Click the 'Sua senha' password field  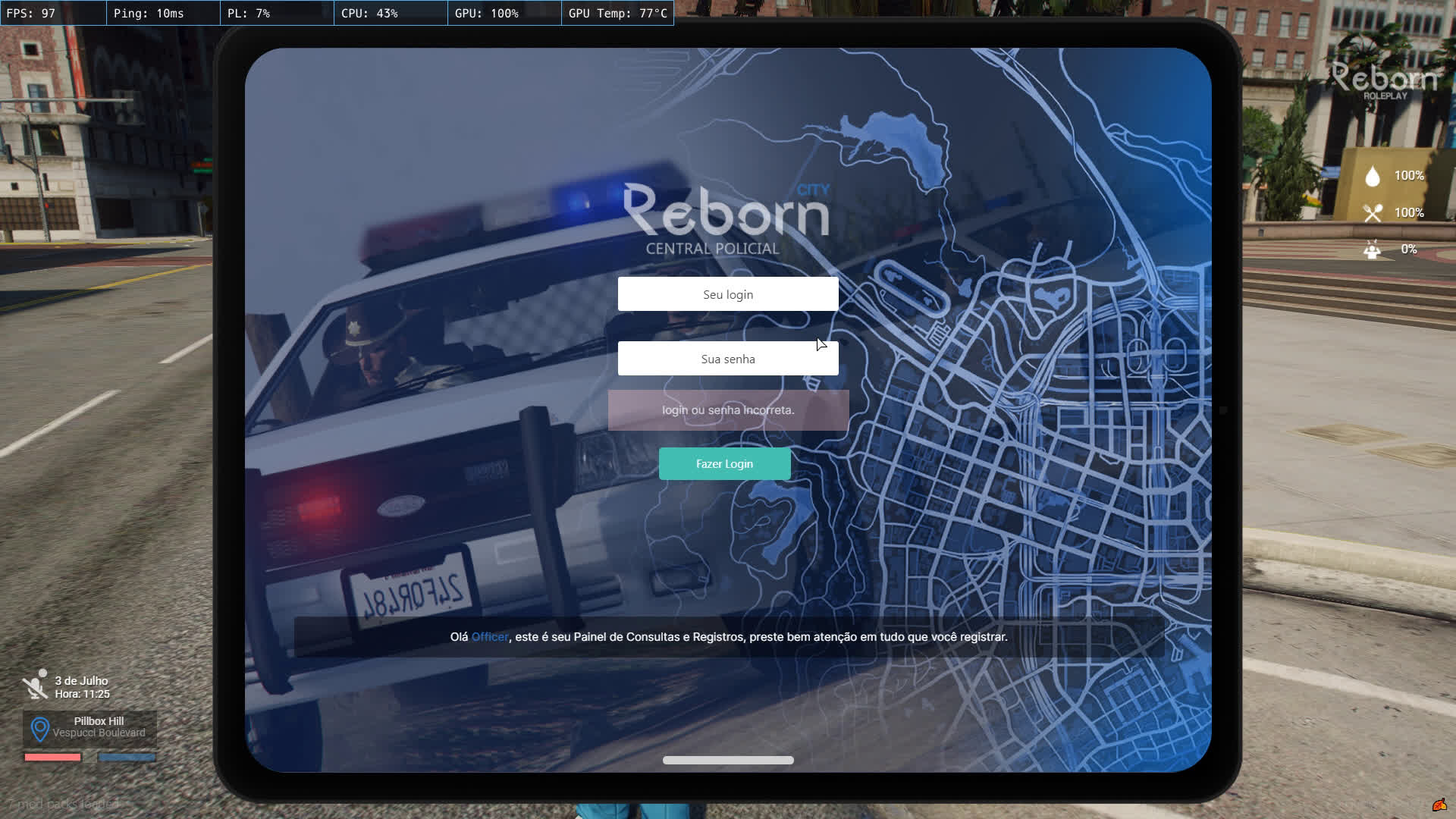728,359
